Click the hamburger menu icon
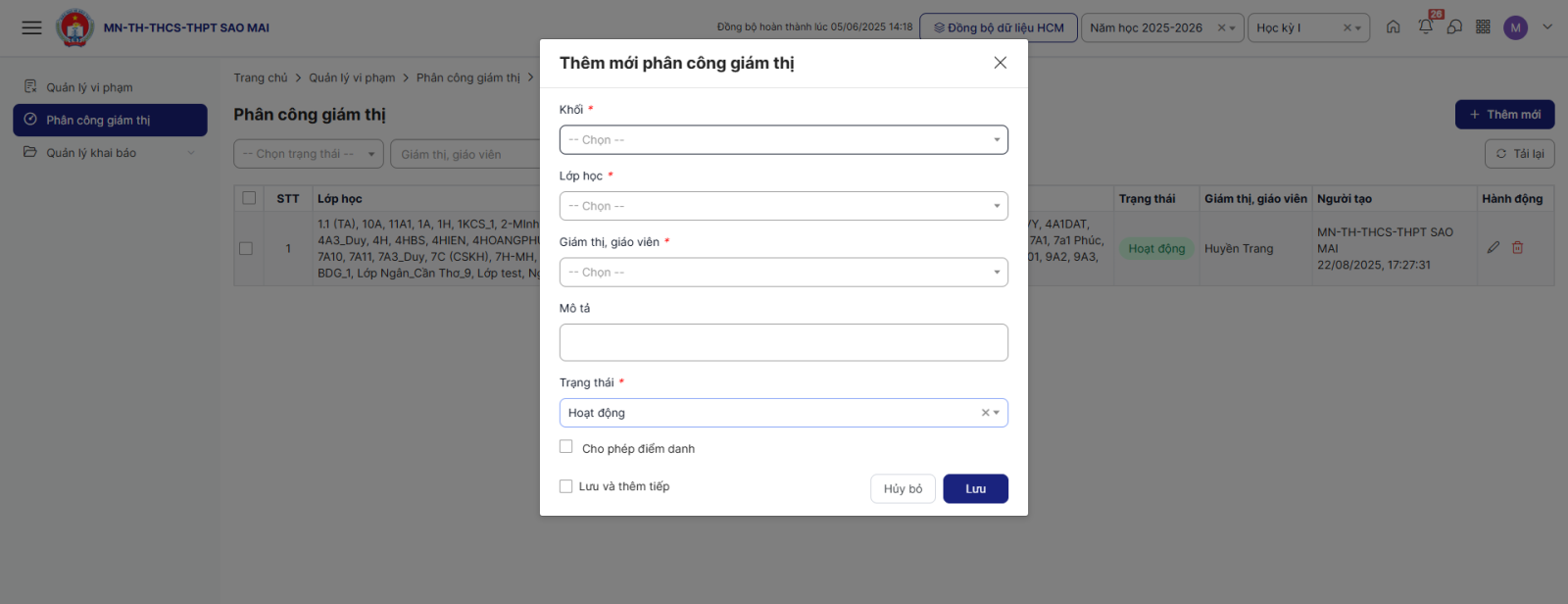Image resolution: width=1568 pixels, height=604 pixels. [x=31, y=27]
